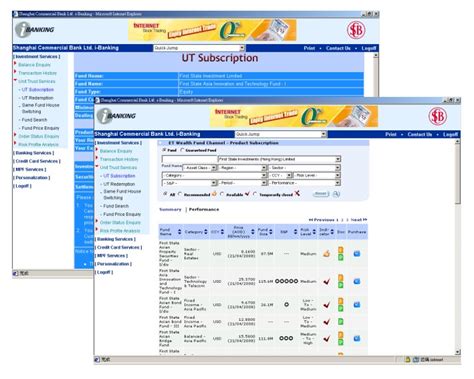Viewport: 474px width, 379px height.
Task: Open the Performance filter dropdown
Action: 304,183
